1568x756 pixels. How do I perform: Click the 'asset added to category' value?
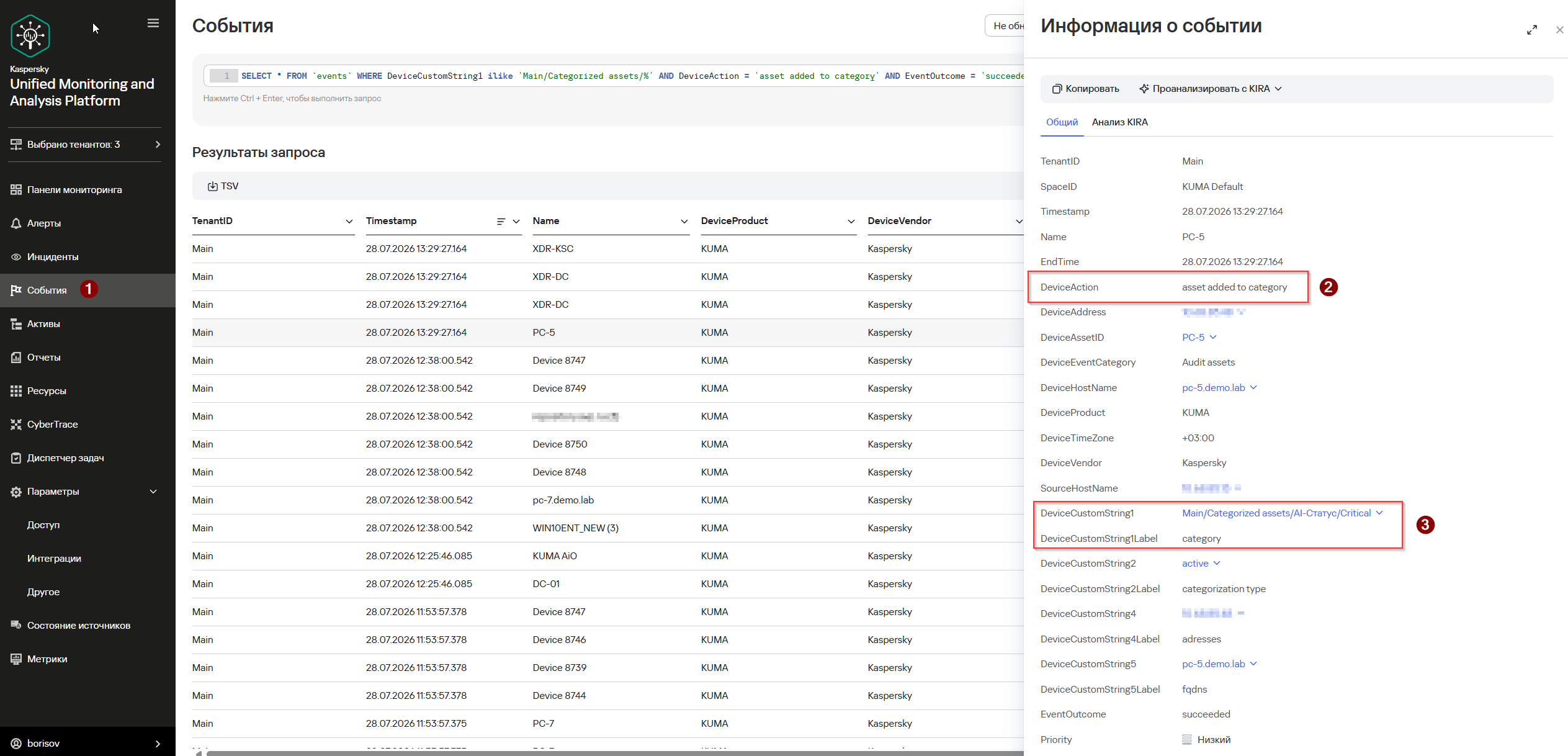(x=1234, y=287)
